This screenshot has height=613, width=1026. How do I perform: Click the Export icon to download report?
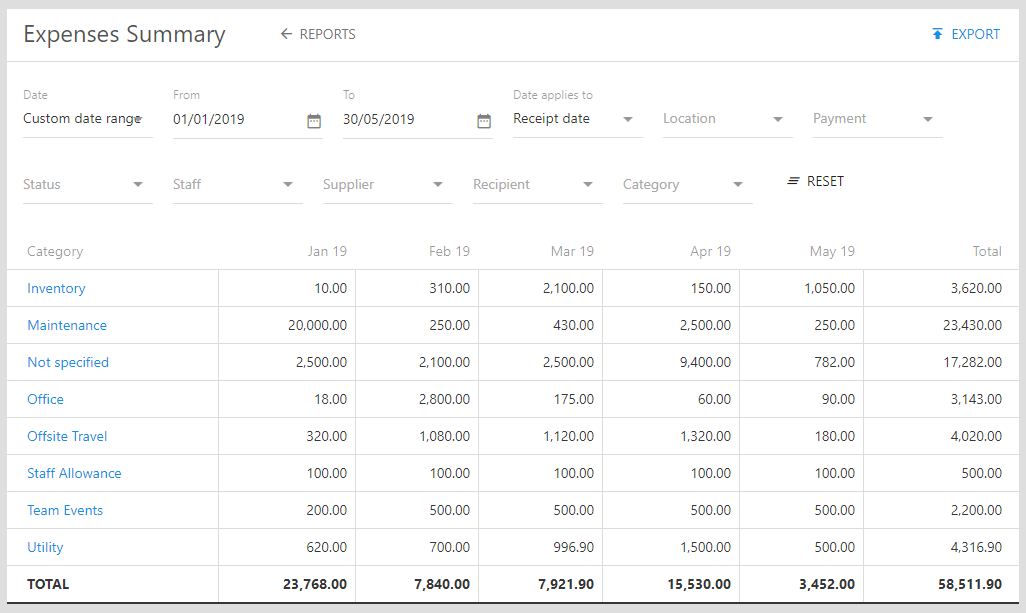click(x=936, y=34)
